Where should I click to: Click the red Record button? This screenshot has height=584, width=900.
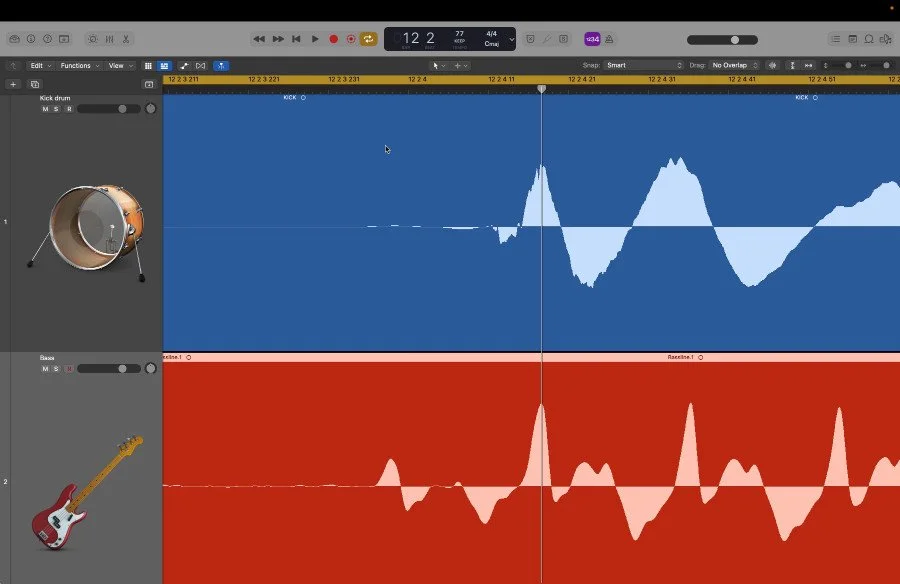[x=333, y=39]
